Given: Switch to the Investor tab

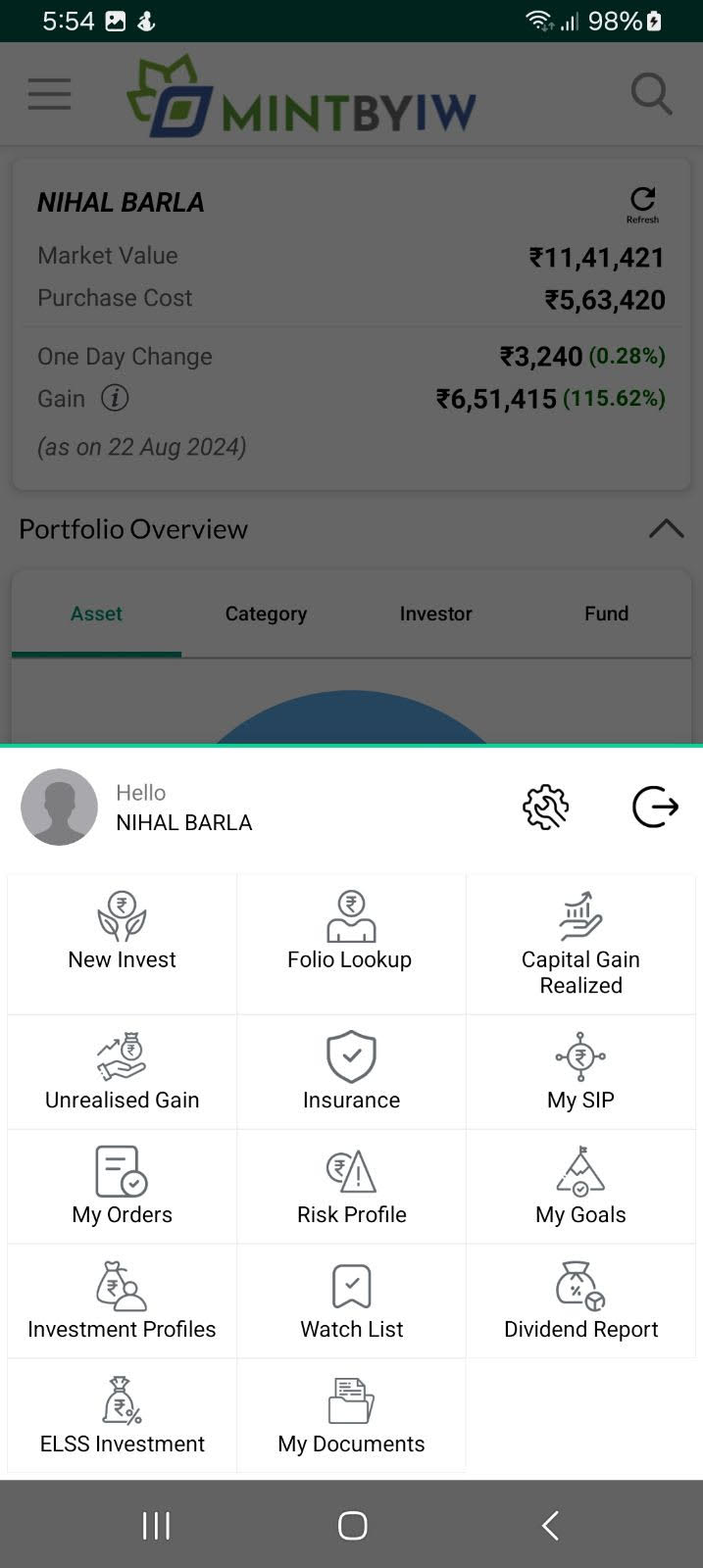Looking at the screenshot, I should (x=435, y=613).
